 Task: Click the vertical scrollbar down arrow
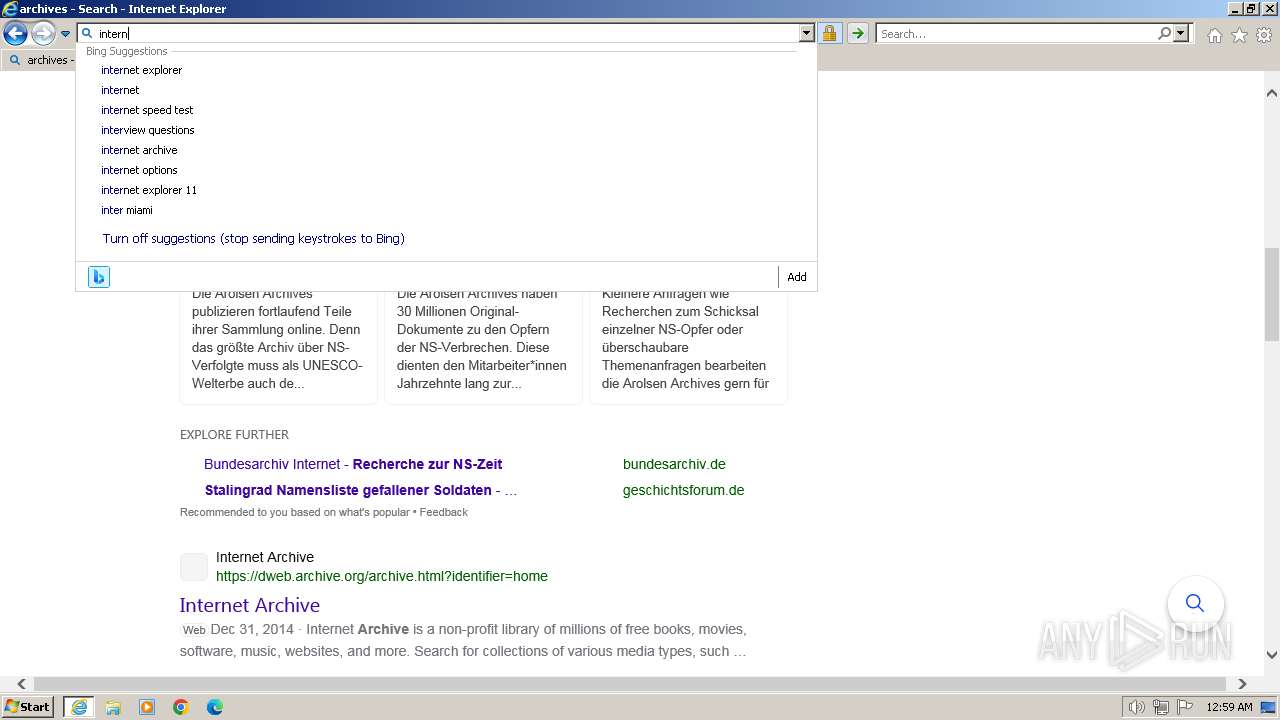pos(1271,655)
